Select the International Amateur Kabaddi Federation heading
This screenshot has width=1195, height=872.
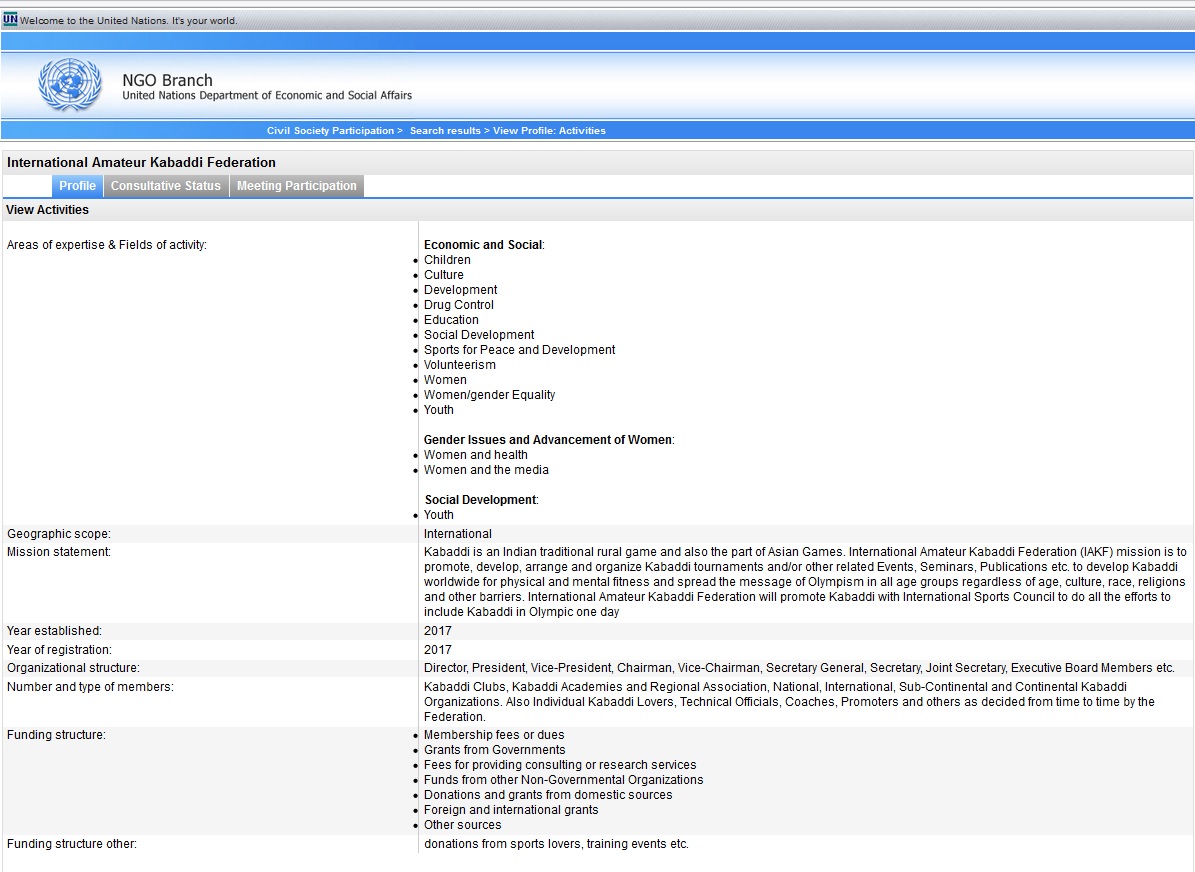pyautogui.click(x=141, y=162)
